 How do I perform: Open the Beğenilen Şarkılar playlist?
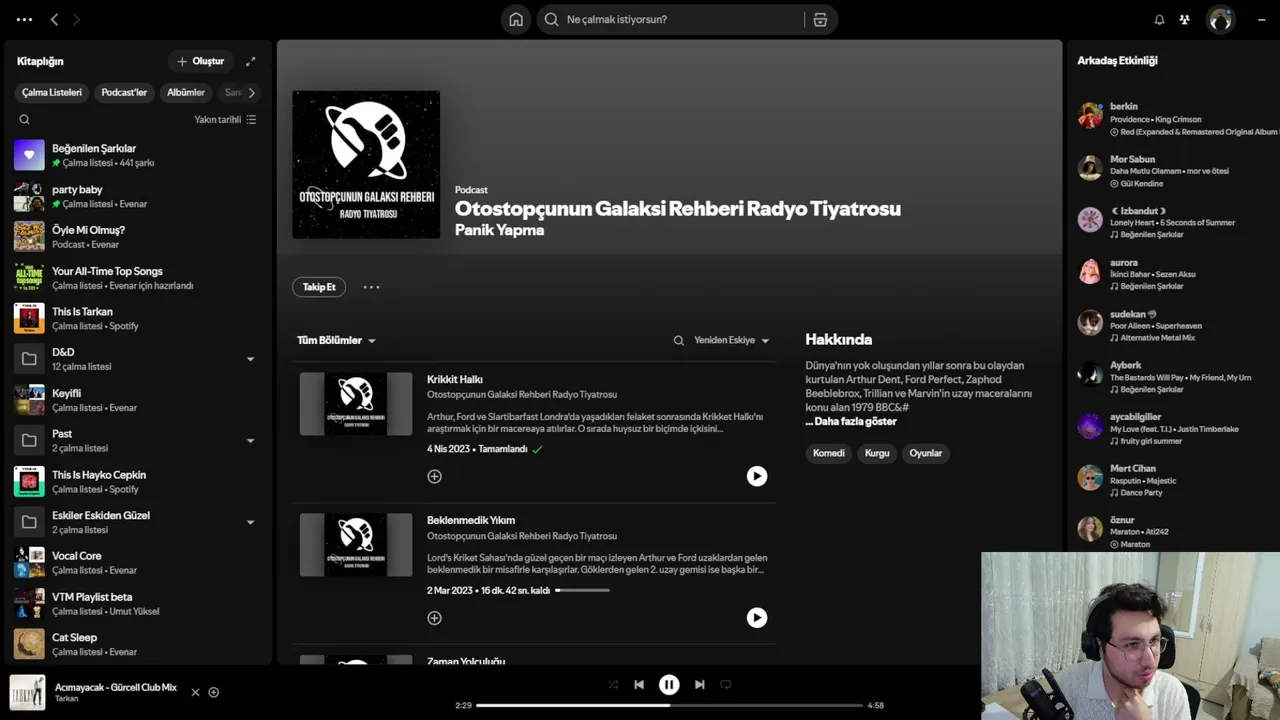[x=137, y=155]
